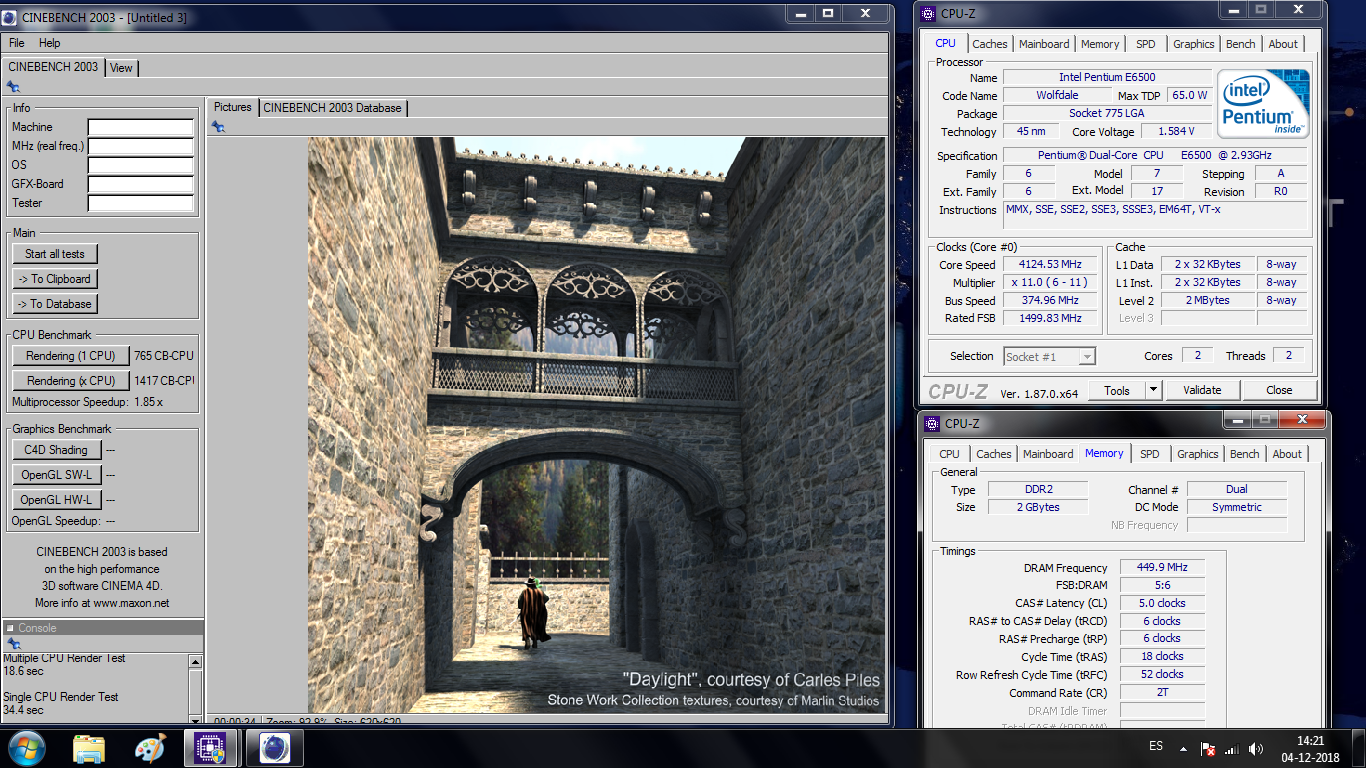Click the console scrollbar down arrow
The image size is (1366, 768).
[196, 718]
